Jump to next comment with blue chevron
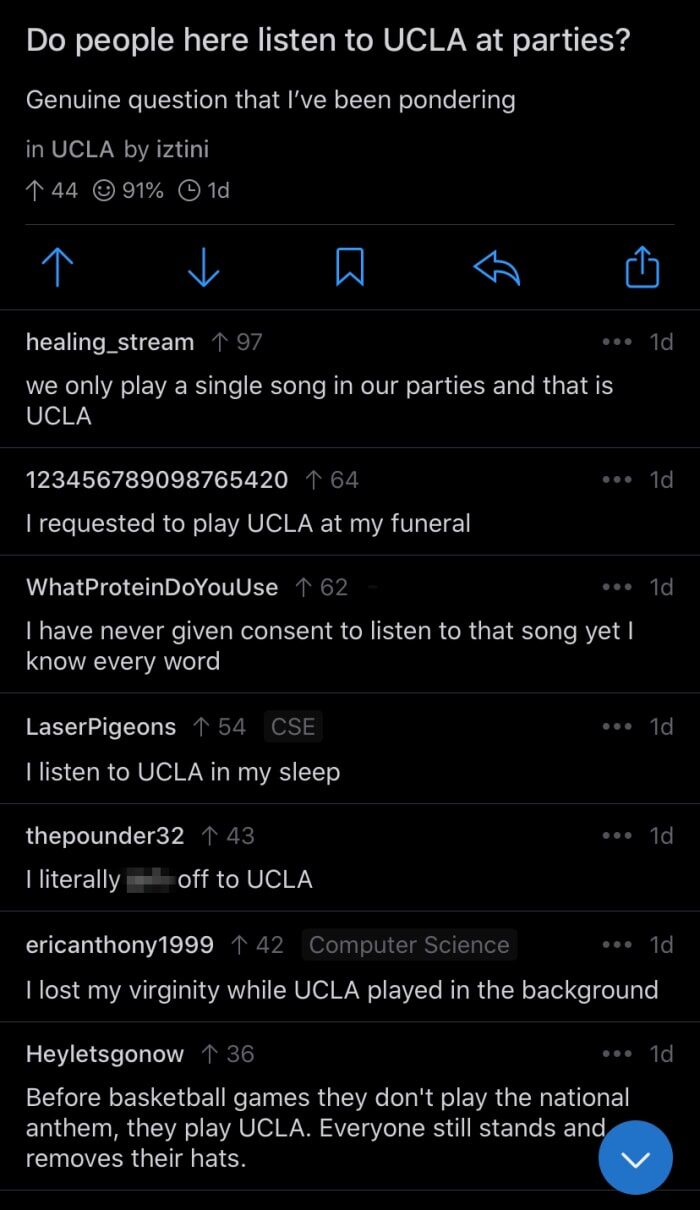The image size is (700, 1210). (635, 1158)
